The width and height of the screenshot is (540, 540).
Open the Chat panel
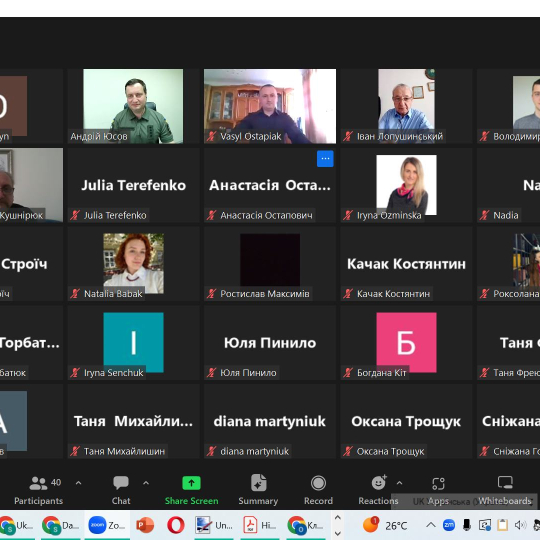[121, 490]
